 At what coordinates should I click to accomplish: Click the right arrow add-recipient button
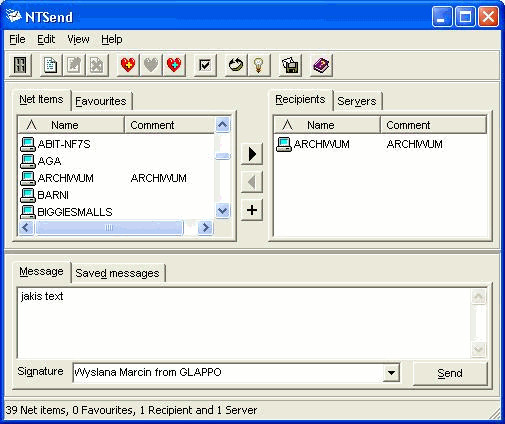(252, 154)
